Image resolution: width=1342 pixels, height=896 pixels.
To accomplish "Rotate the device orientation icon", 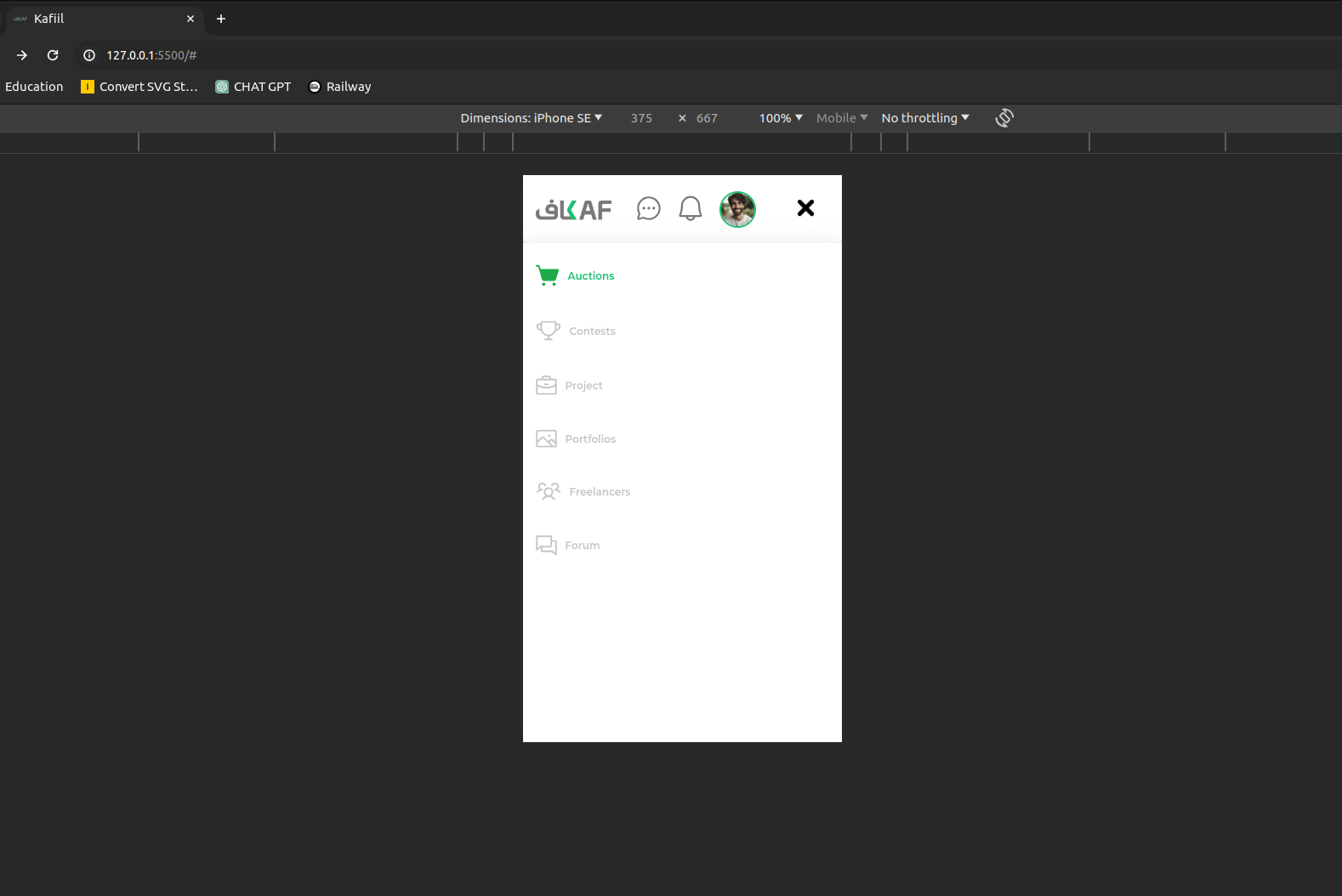I will 1004,118.
